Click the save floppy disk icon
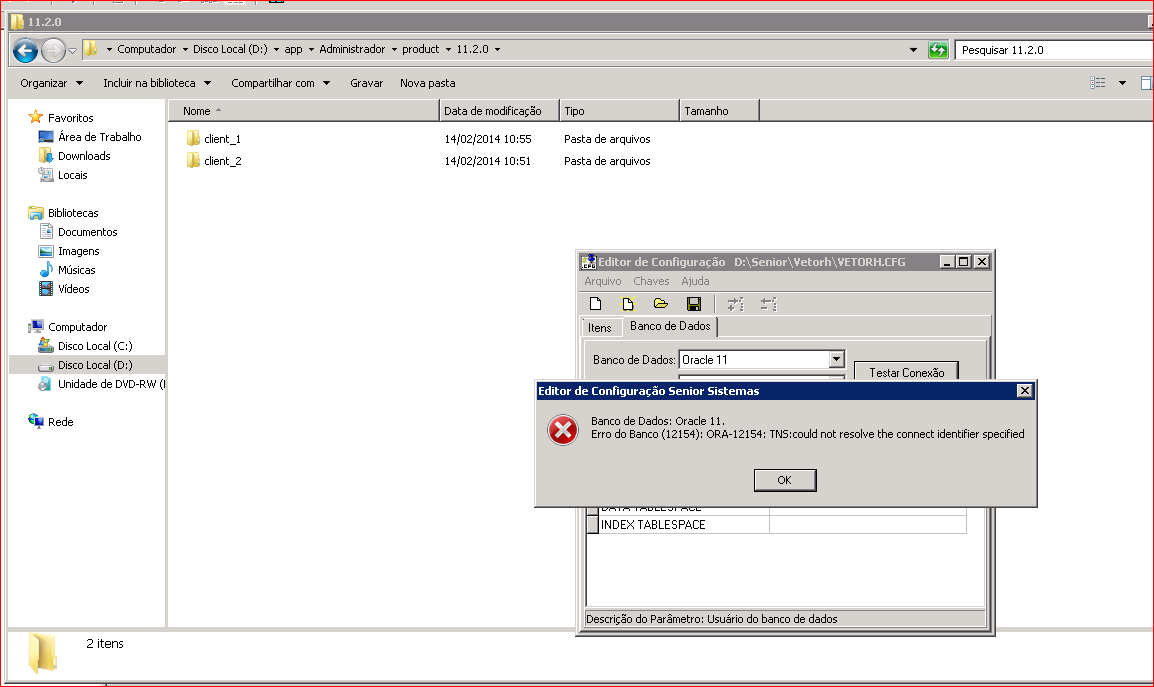This screenshot has width=1154, height=687. [x=693, y=304]
